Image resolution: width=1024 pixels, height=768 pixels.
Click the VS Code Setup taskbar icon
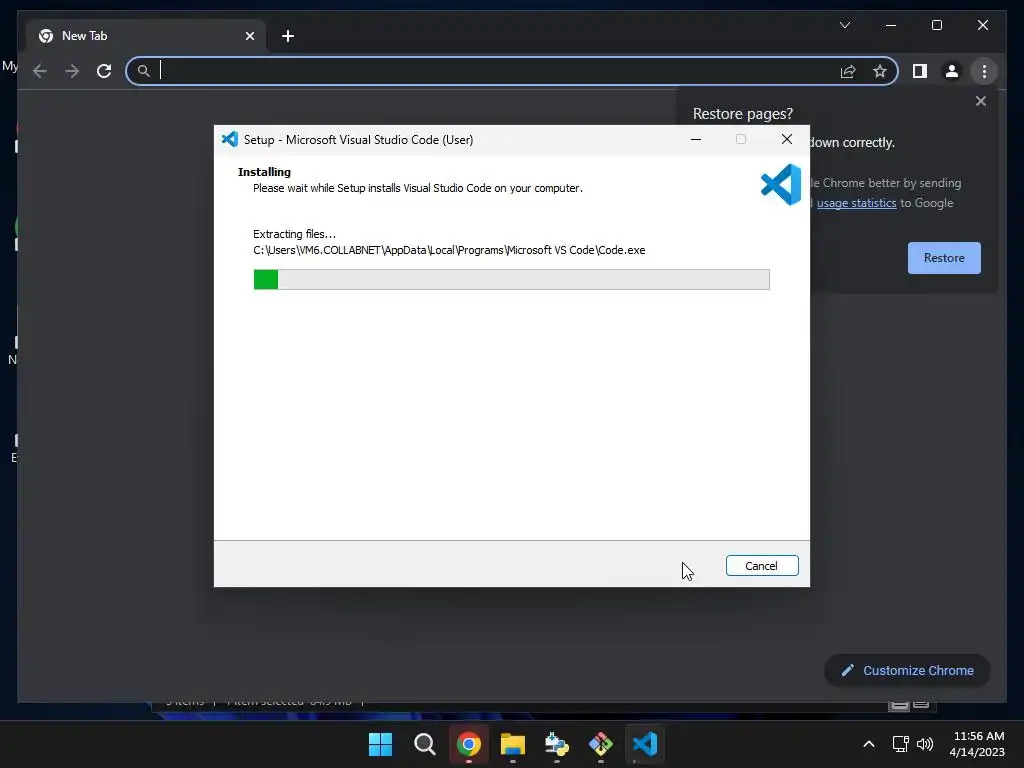click(645, 744)
